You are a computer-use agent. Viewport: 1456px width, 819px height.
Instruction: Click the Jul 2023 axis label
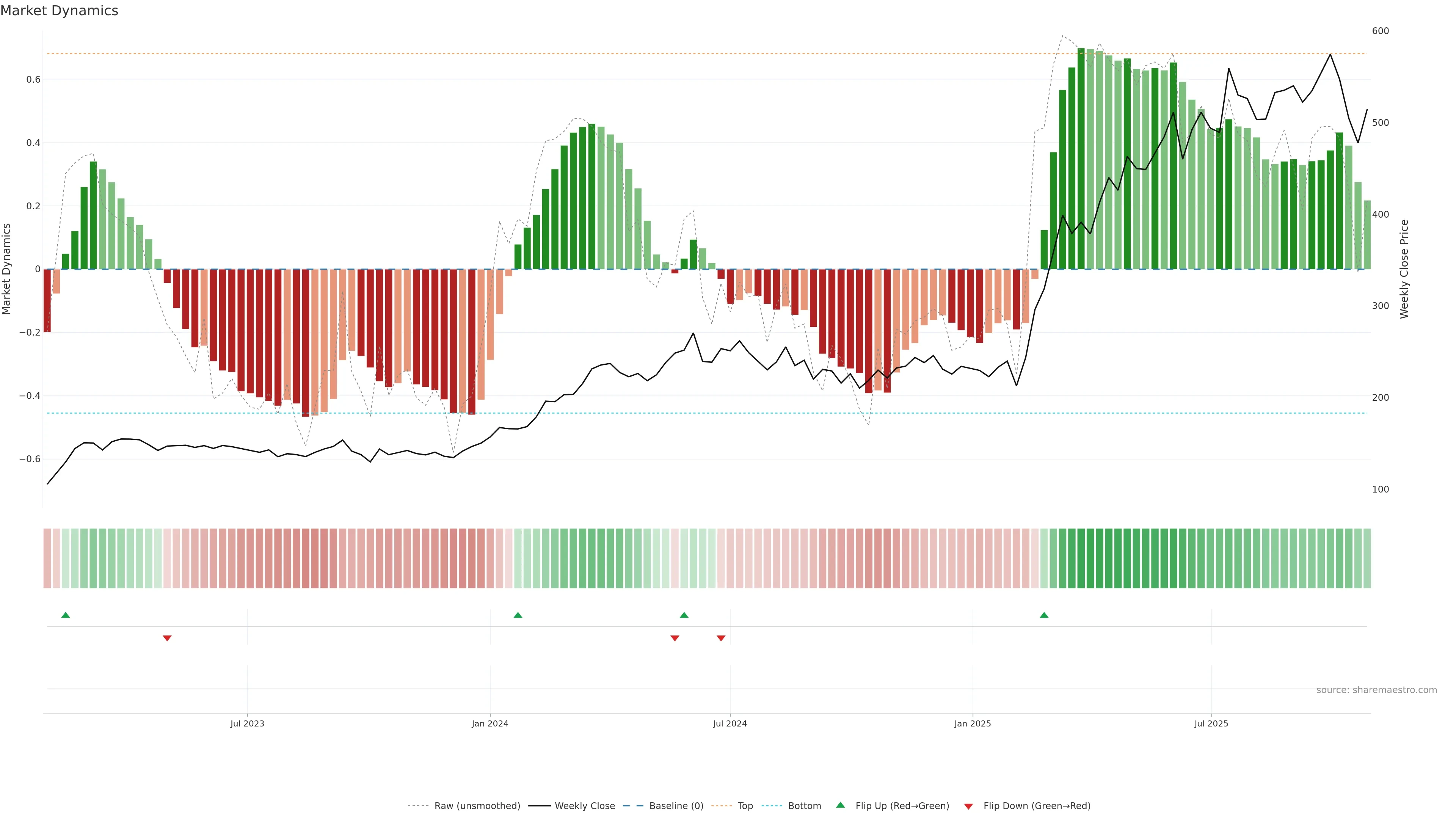point(247,723)
